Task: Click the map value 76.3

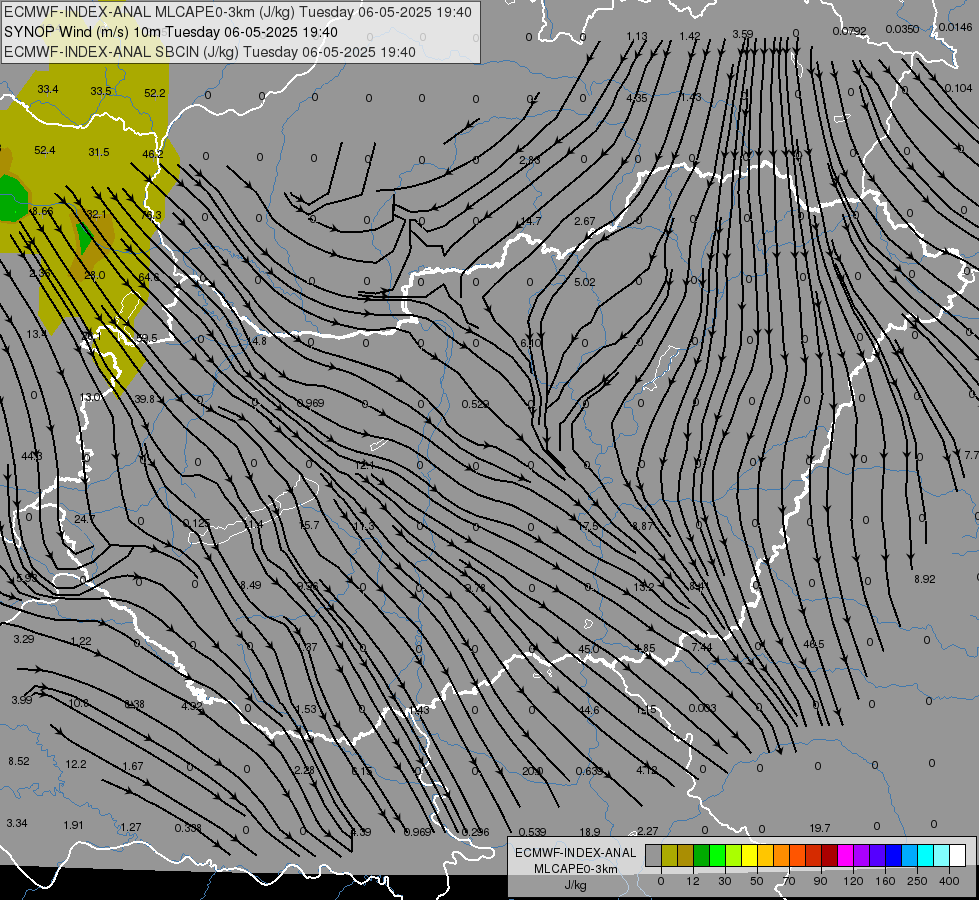Action: pos(151,215)
